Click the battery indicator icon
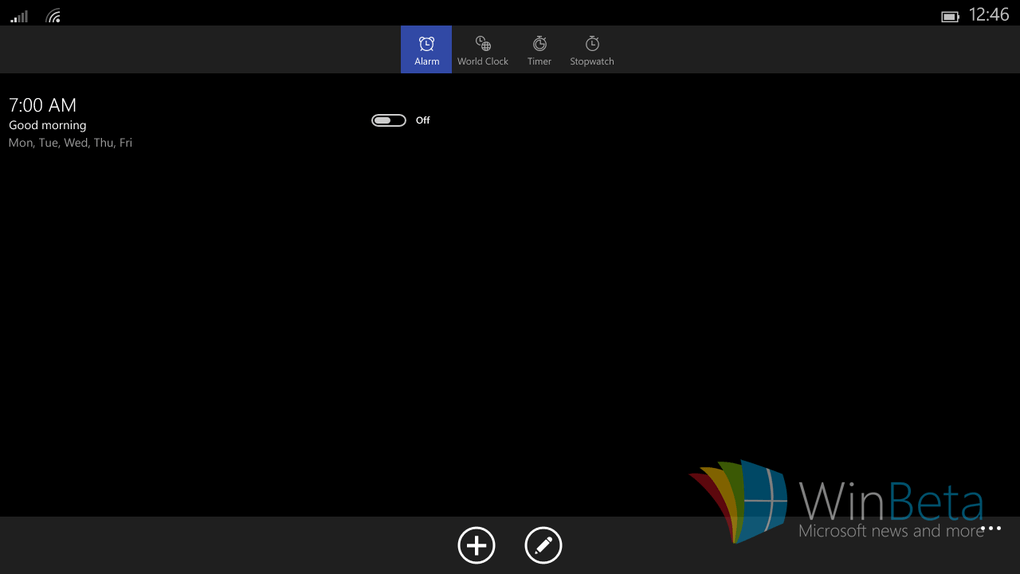The image size is (1020, 574). (950, 16)
